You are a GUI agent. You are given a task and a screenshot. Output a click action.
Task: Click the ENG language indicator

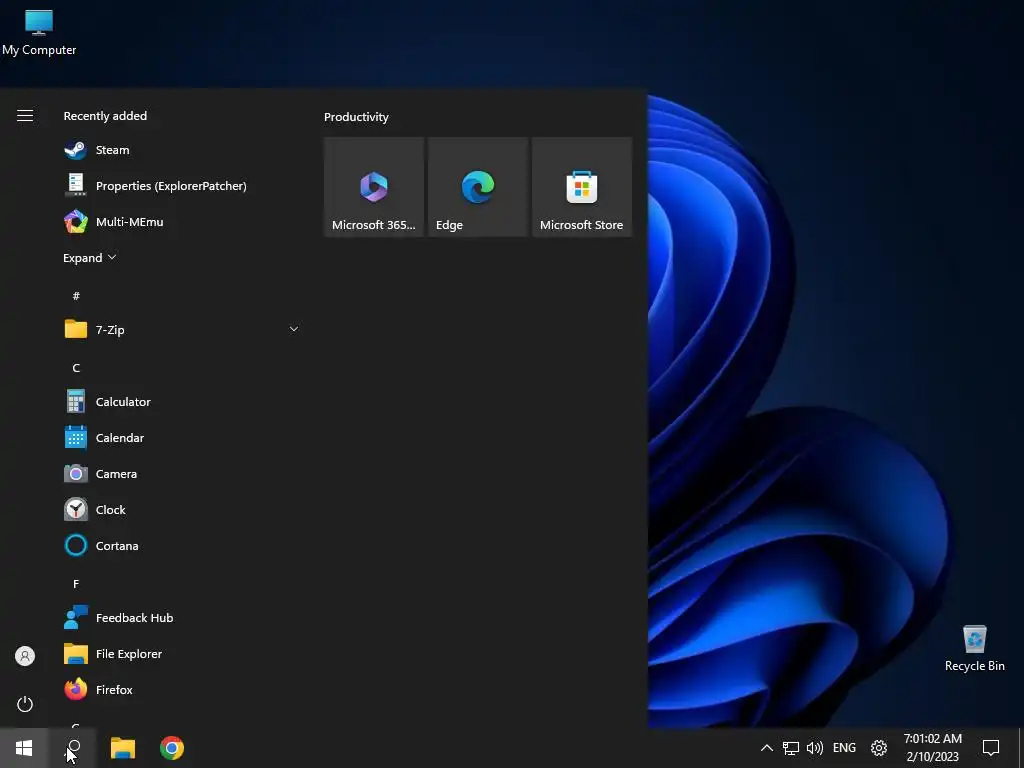point(844,748)
